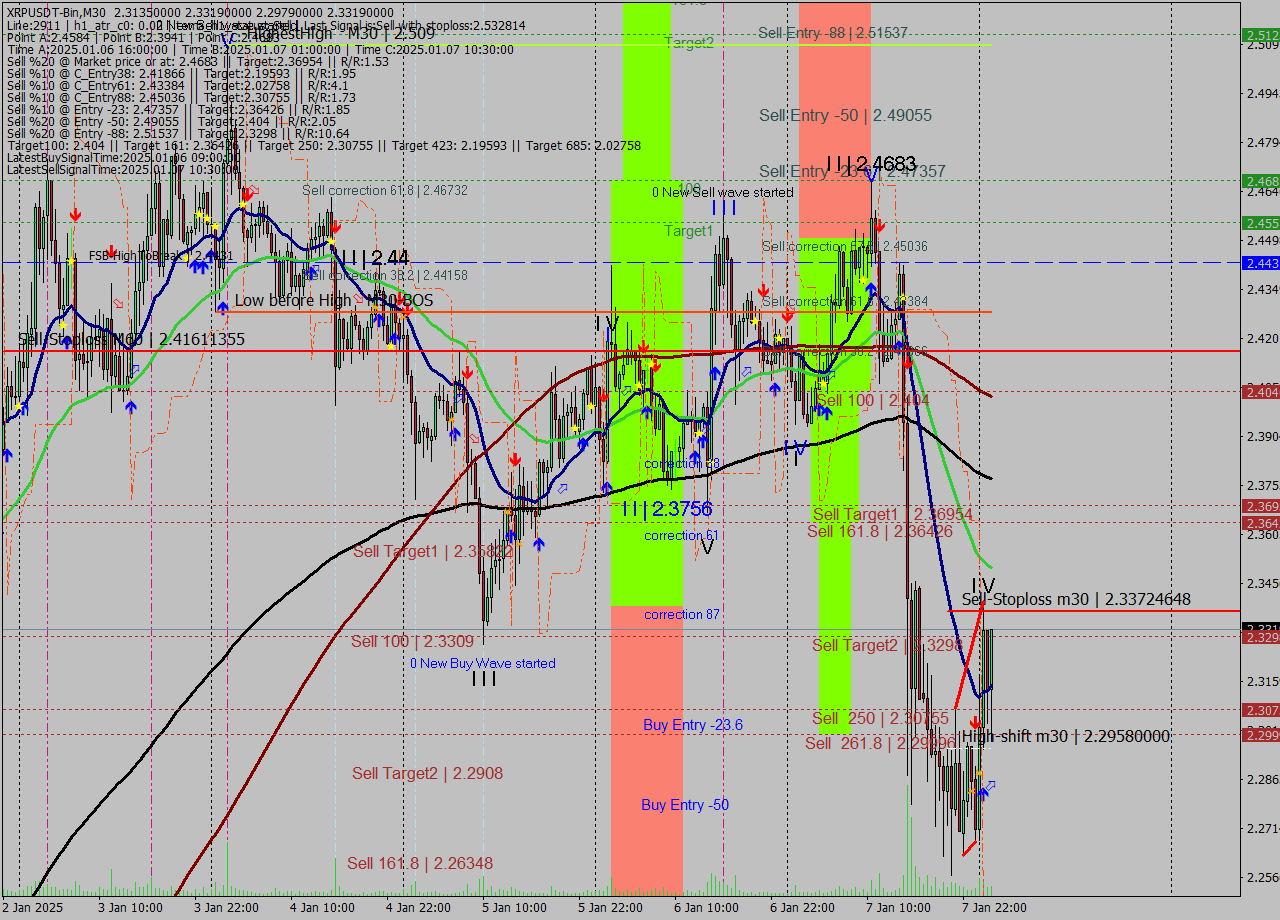The image size is (1280, 920).
Task: Click the "correction 61" label
Action: point(682,536)
